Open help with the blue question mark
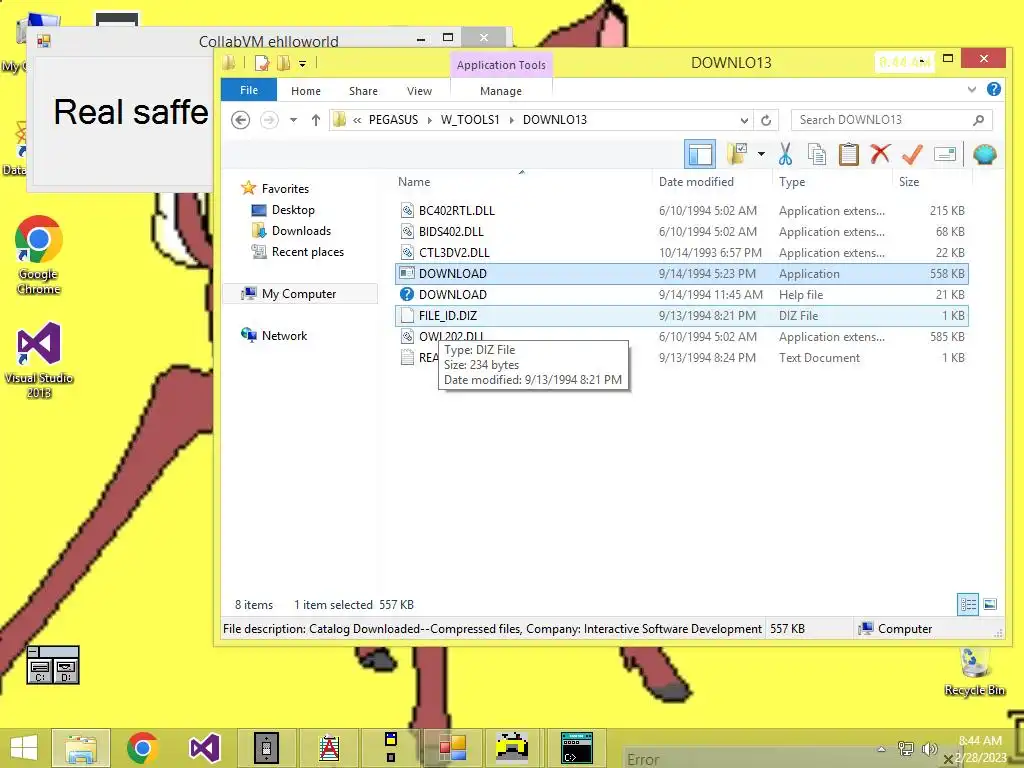 pyautogui.click(x=993, y=89)
